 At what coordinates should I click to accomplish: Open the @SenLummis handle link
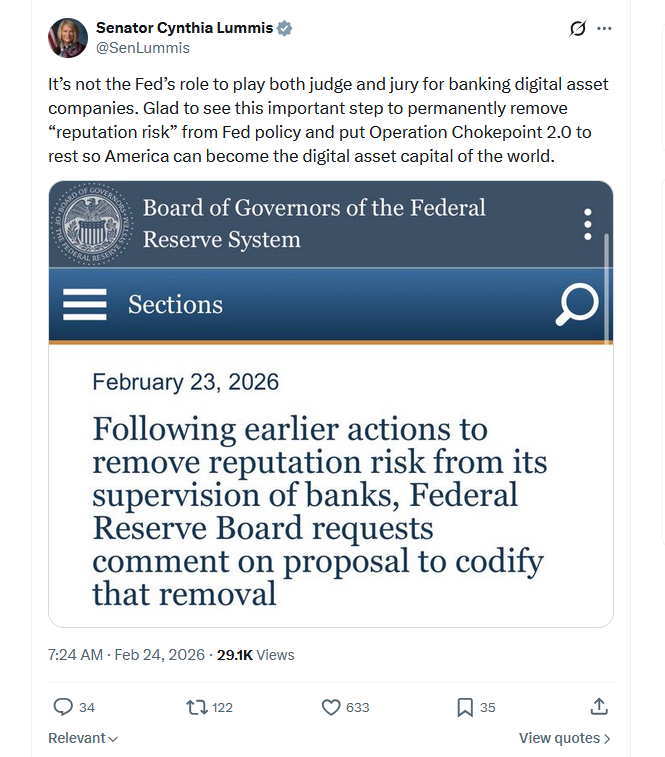(x=142, y=48)
